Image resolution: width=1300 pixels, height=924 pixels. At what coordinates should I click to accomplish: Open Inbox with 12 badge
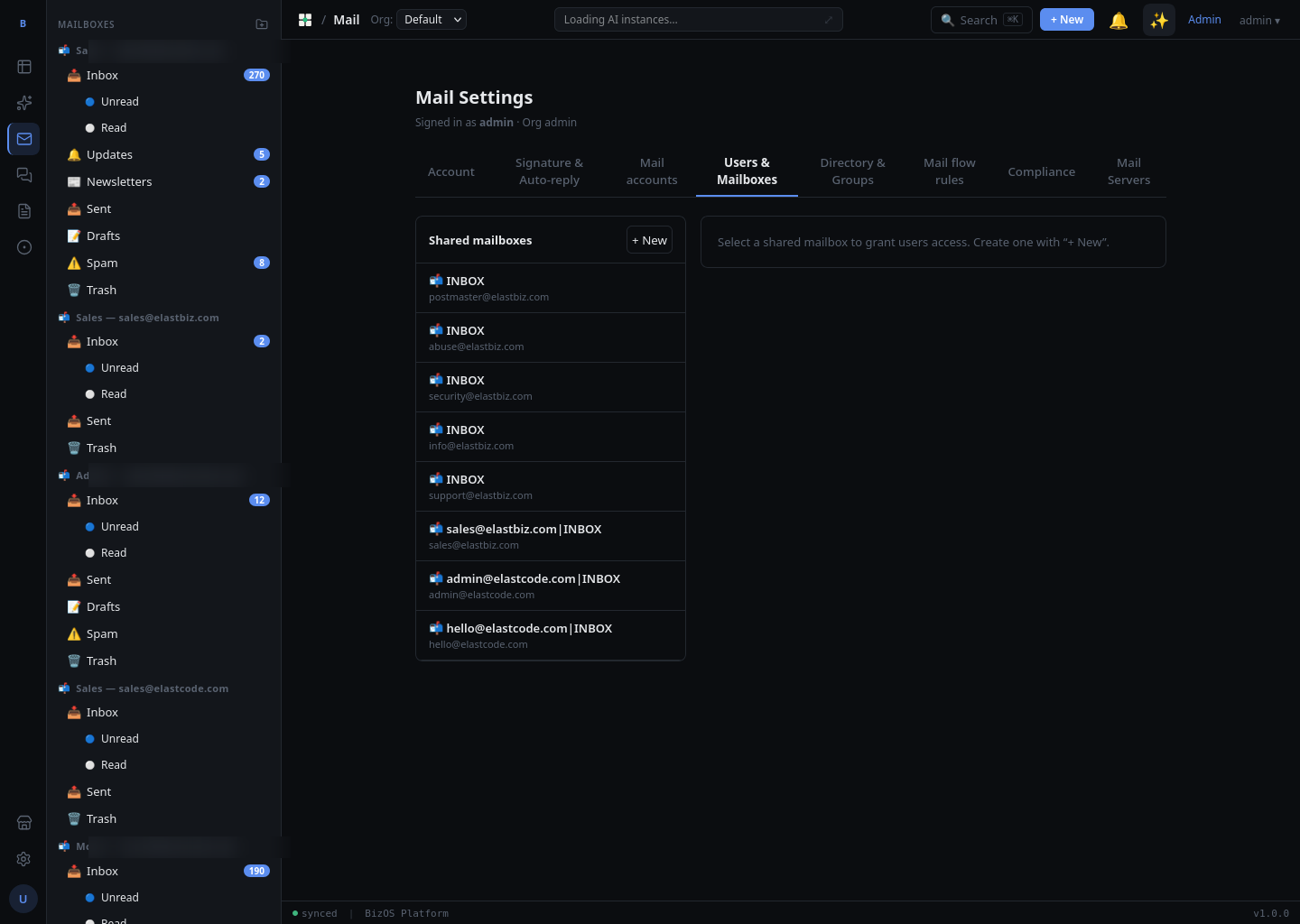pyautogui.click(x=163, y=500)
